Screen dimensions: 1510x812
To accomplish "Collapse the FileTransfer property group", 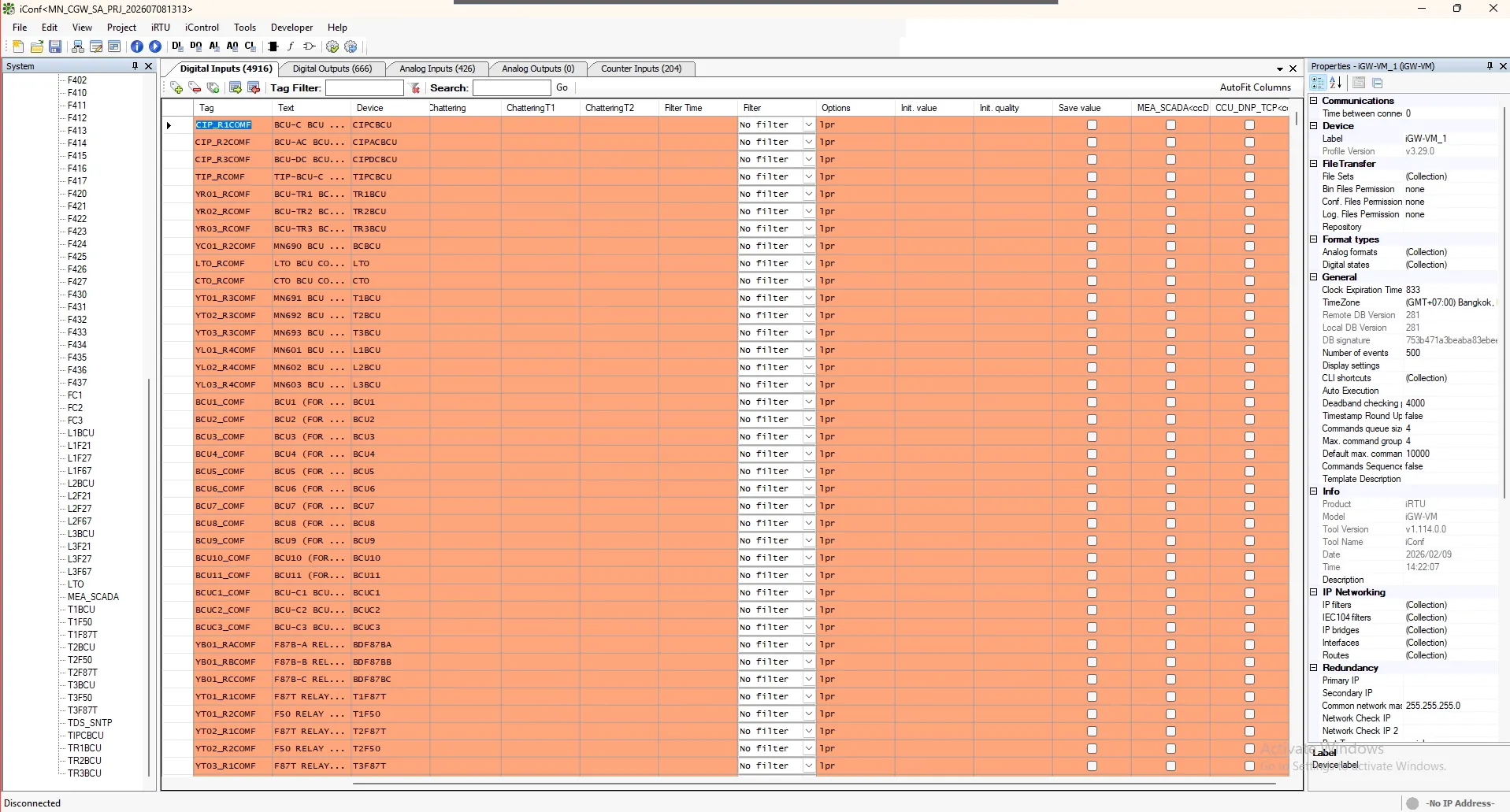I will pos(1313,164).
